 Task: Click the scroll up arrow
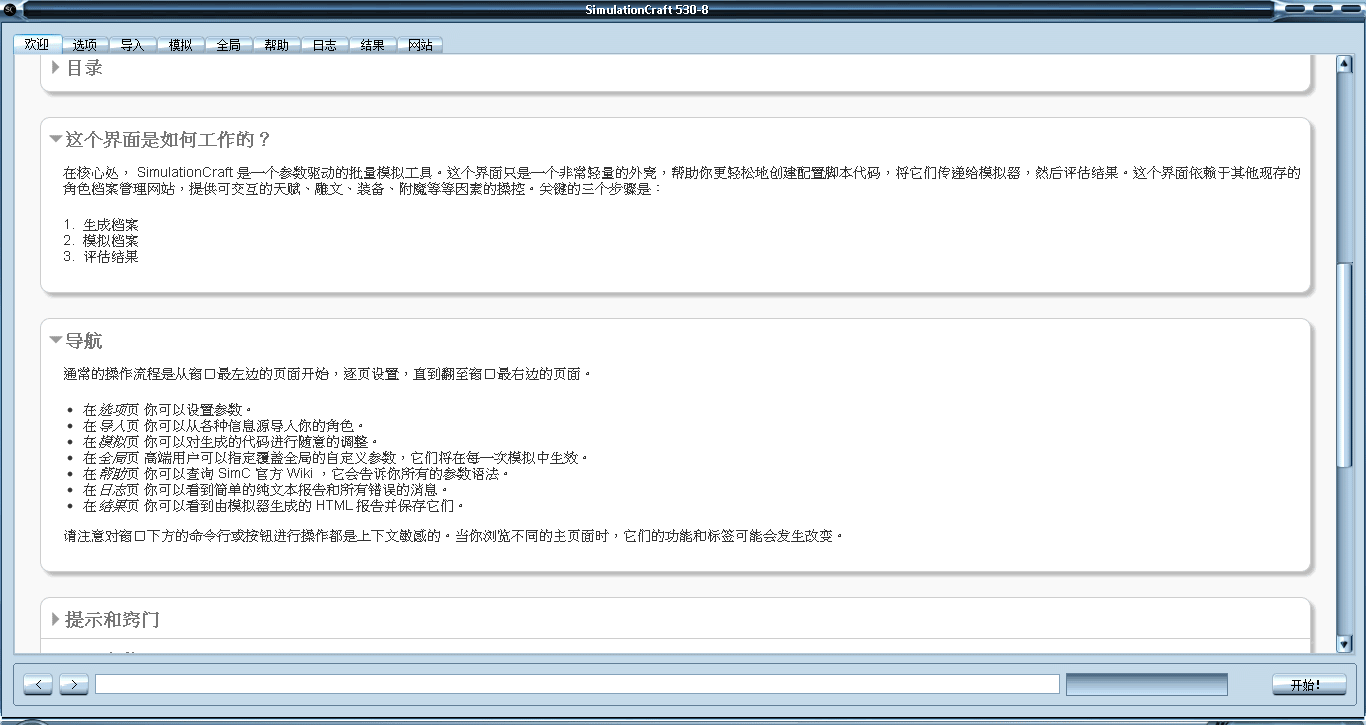click(x=1344, y=64)
